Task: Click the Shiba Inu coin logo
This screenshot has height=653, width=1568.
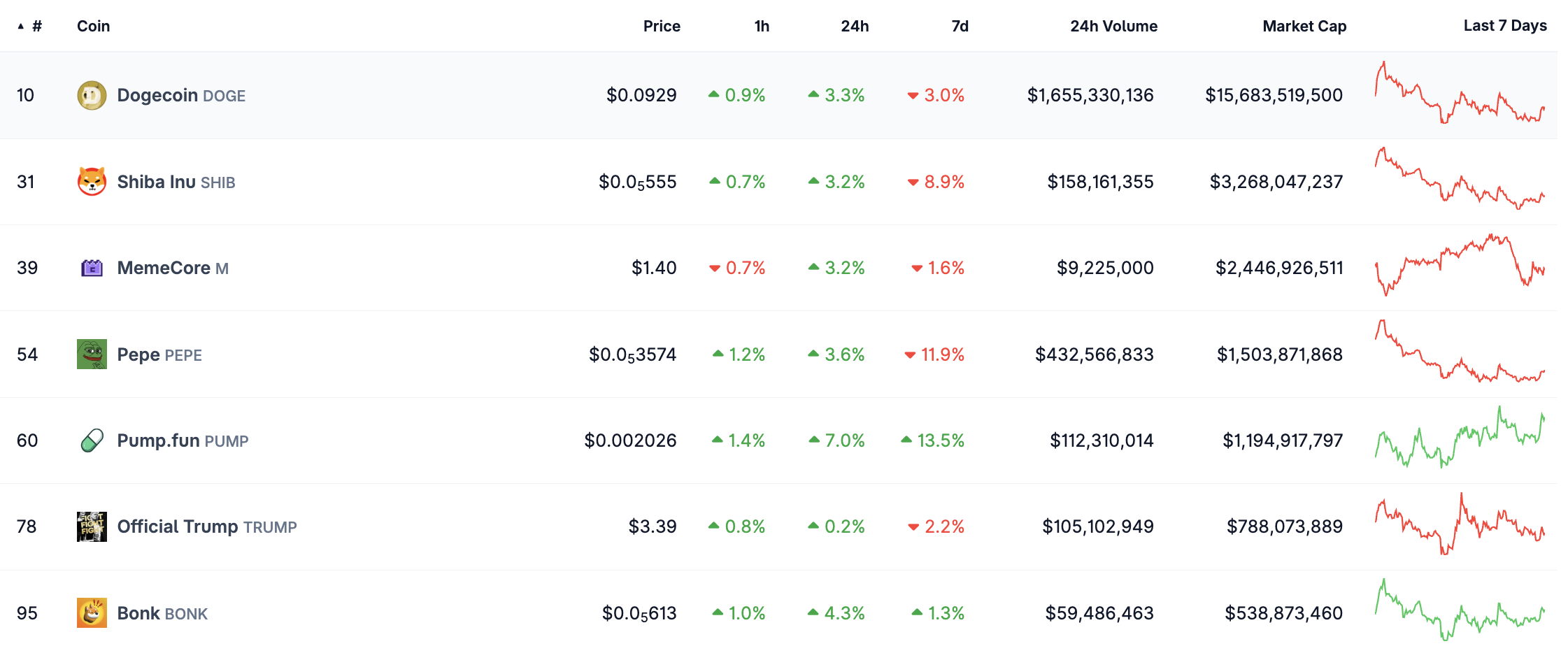Action: (91, 182)
